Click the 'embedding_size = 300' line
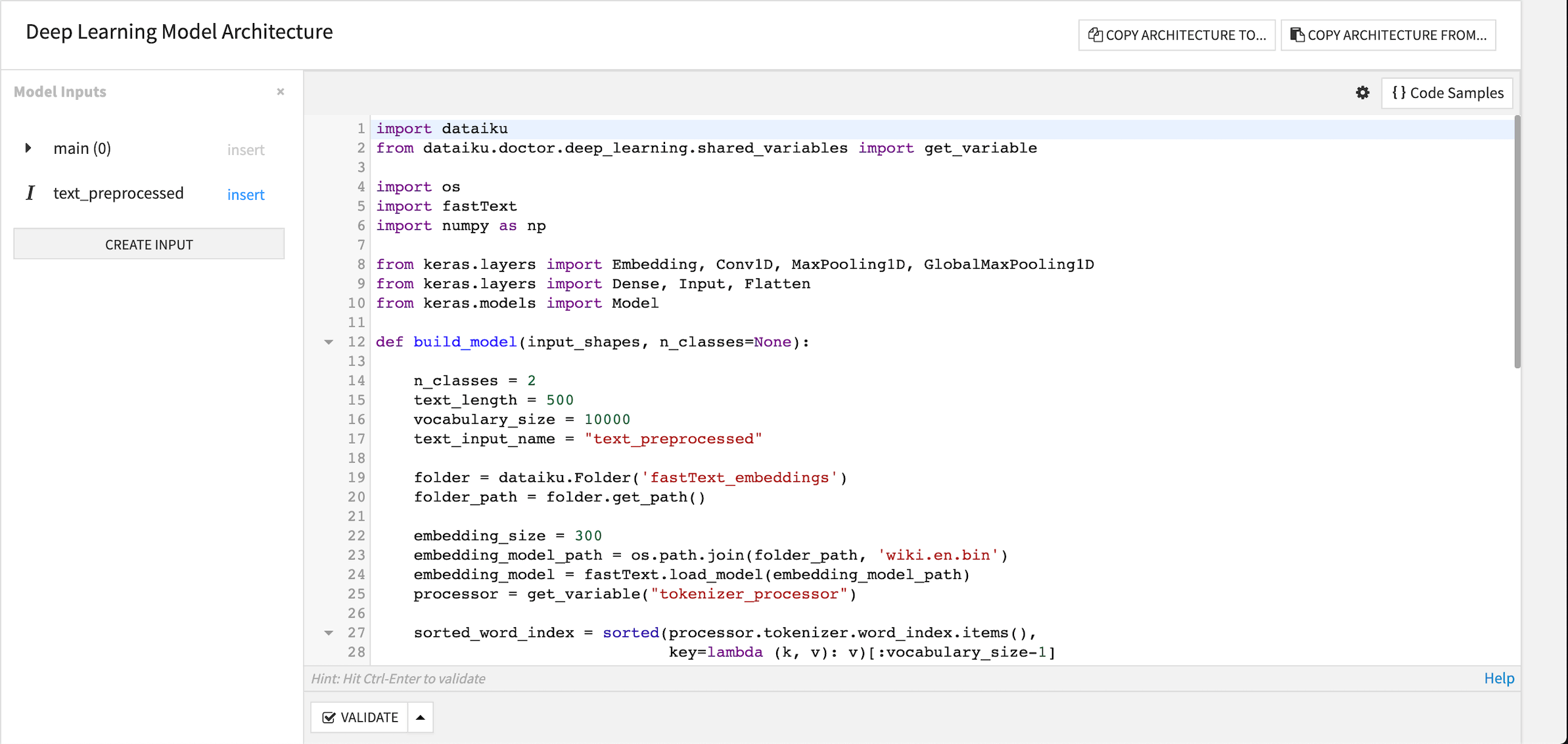 [x=507, y=536]
